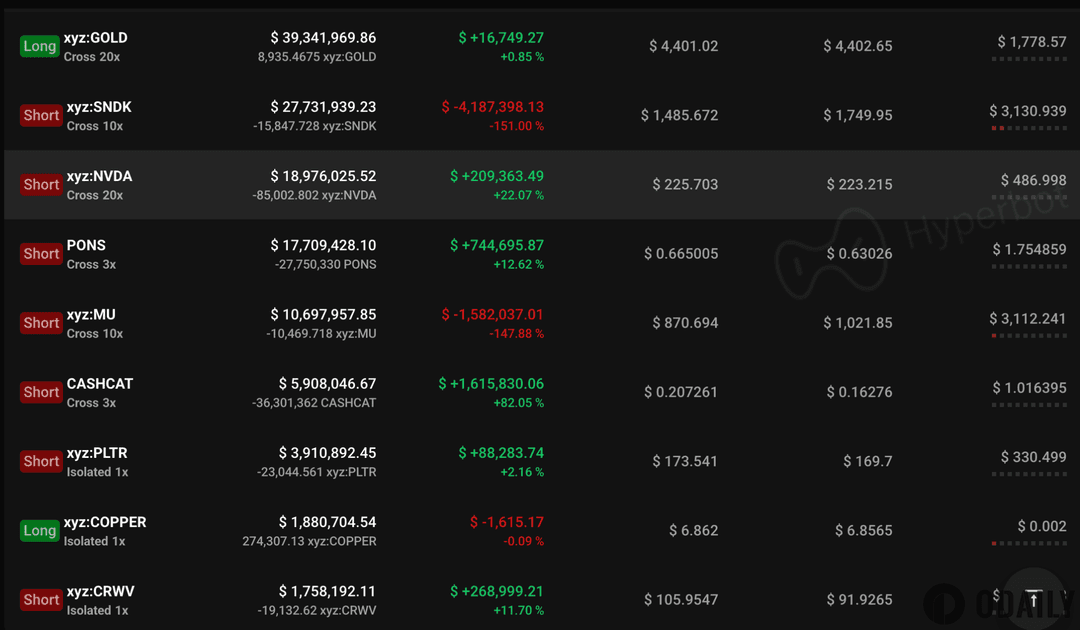Click the price $ 4,402.65
This screenshot has width=1080, height=630.
pyautogui.click(x=858, y=46)
